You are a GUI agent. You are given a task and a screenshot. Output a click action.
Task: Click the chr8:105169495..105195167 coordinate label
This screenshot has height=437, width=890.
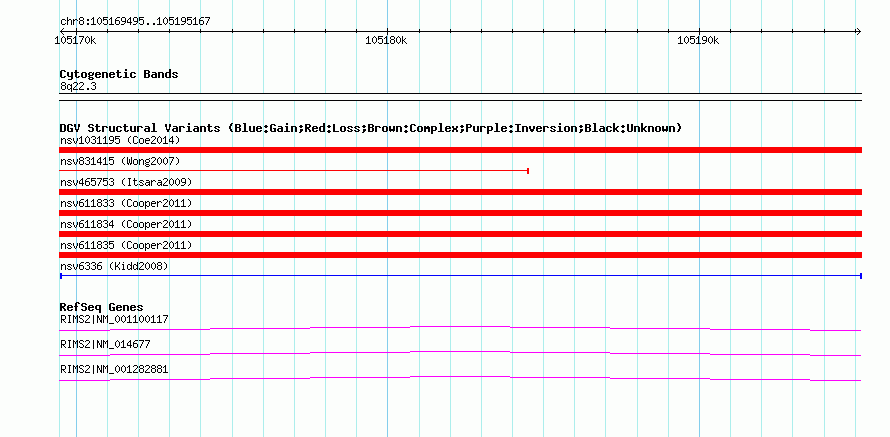click(x=135, y=22)
